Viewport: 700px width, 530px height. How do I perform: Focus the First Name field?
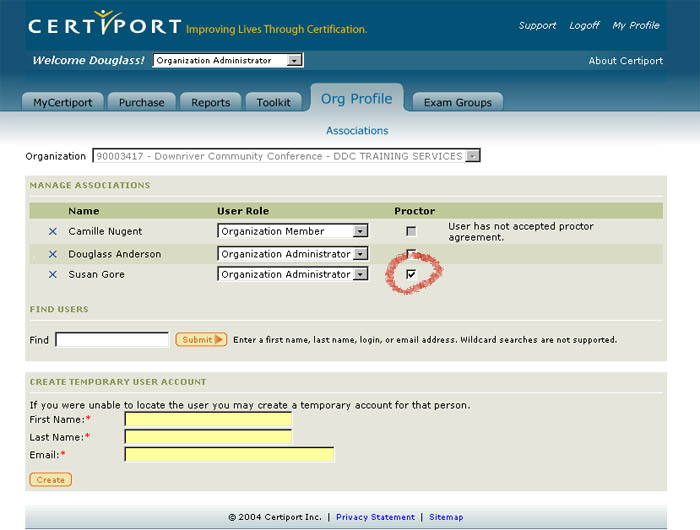coord(208,419)
